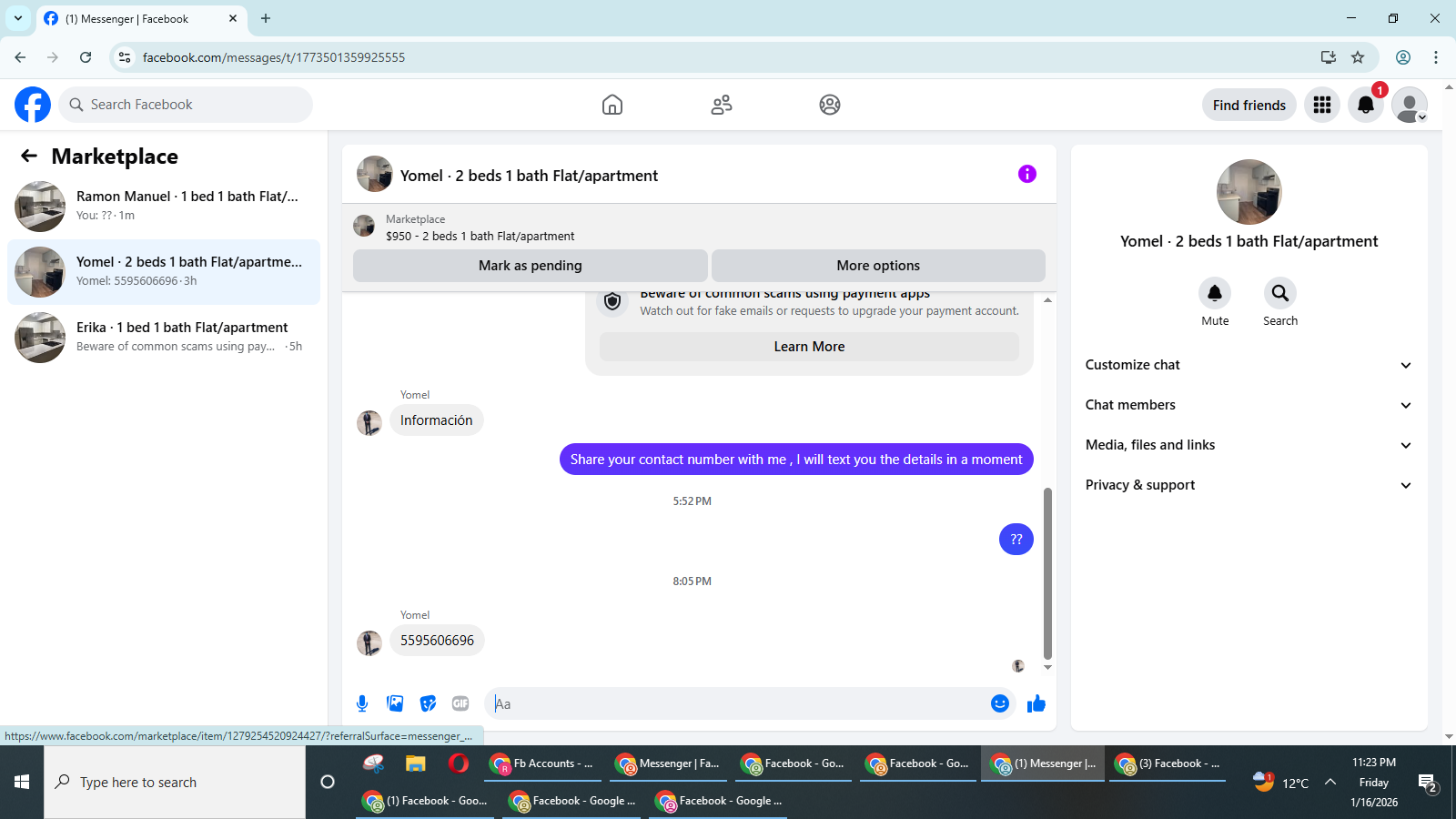Screen dimensions: 1456x819
Task: Click the Información message bubble
Action: click(x=437, y=420)
